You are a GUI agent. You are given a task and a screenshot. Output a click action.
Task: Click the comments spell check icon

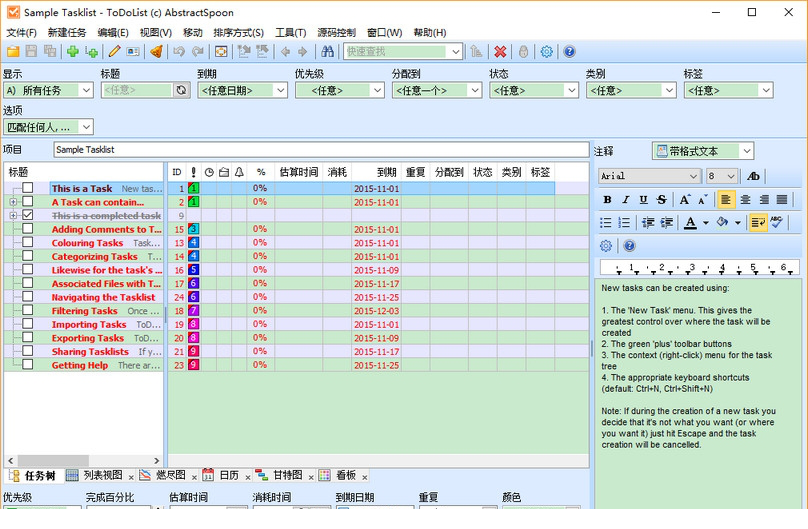point(777,223)
